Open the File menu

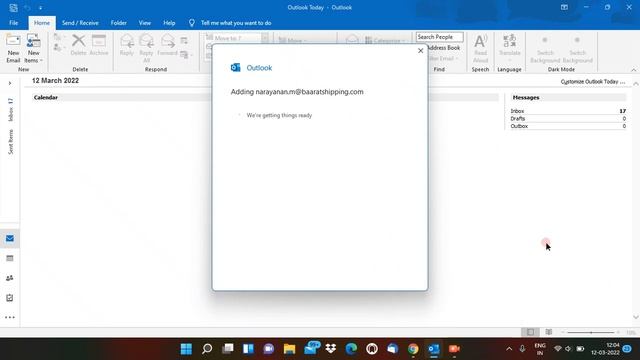[13, 23]
